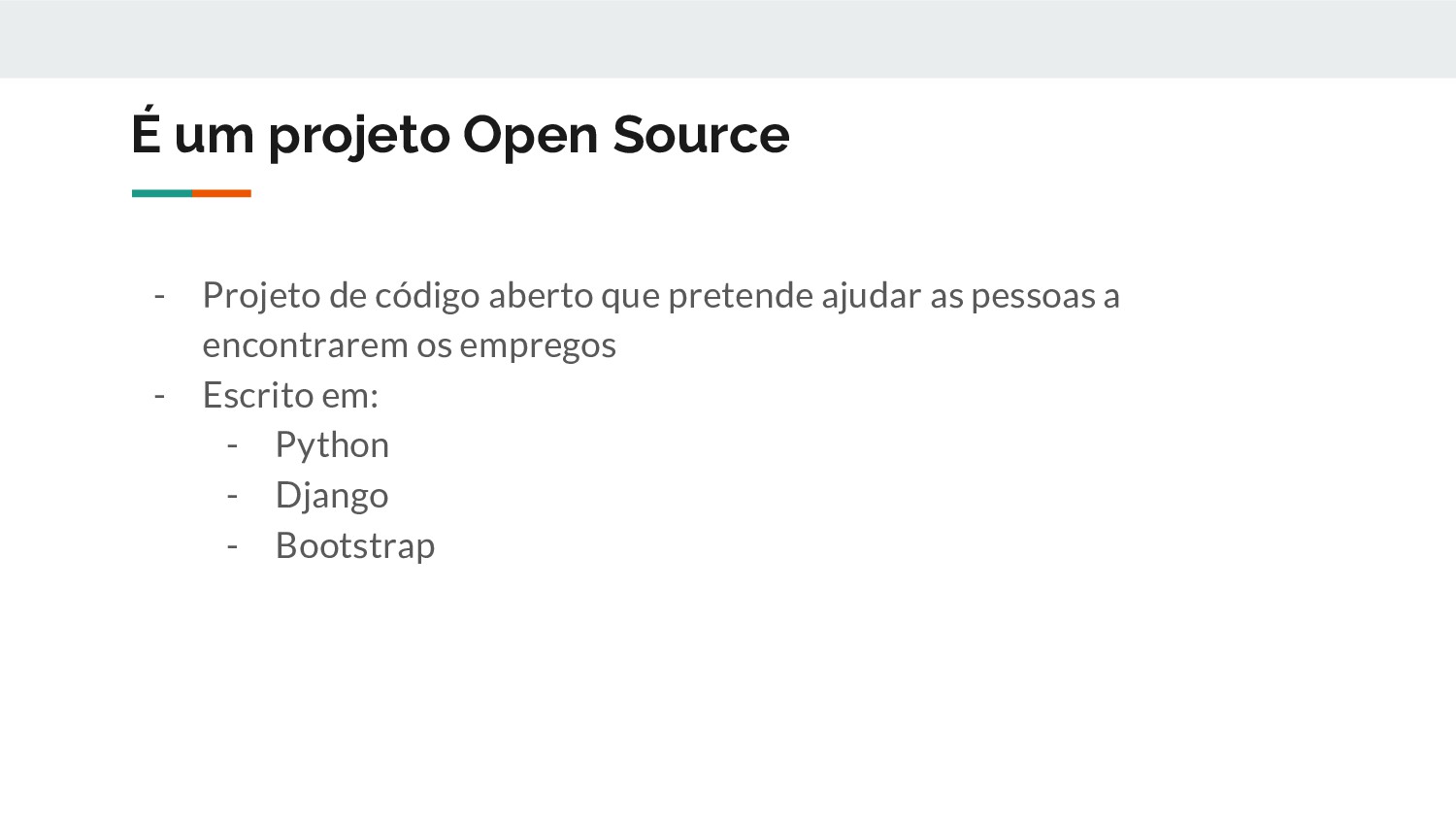This screenshot has height=819, width=1456.
Task: Click the slide title 'É um projeto Open Source'
Action: tap(460, 135)
